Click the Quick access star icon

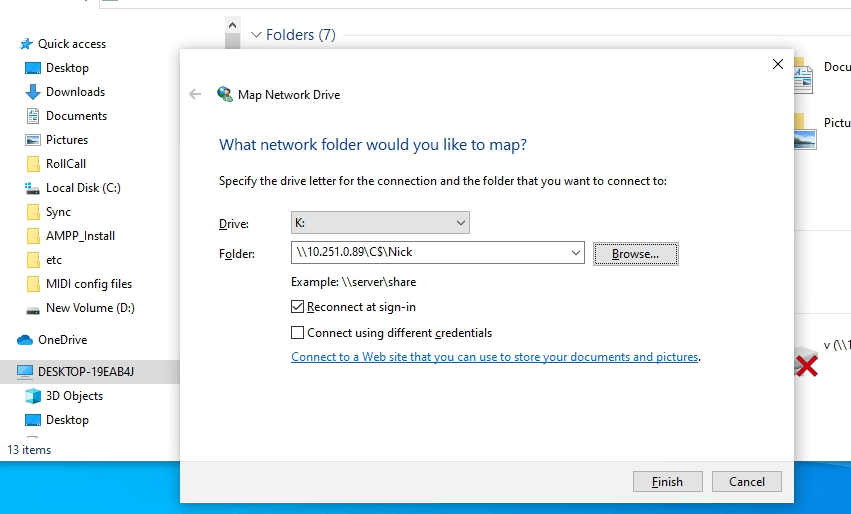point(26,44)
